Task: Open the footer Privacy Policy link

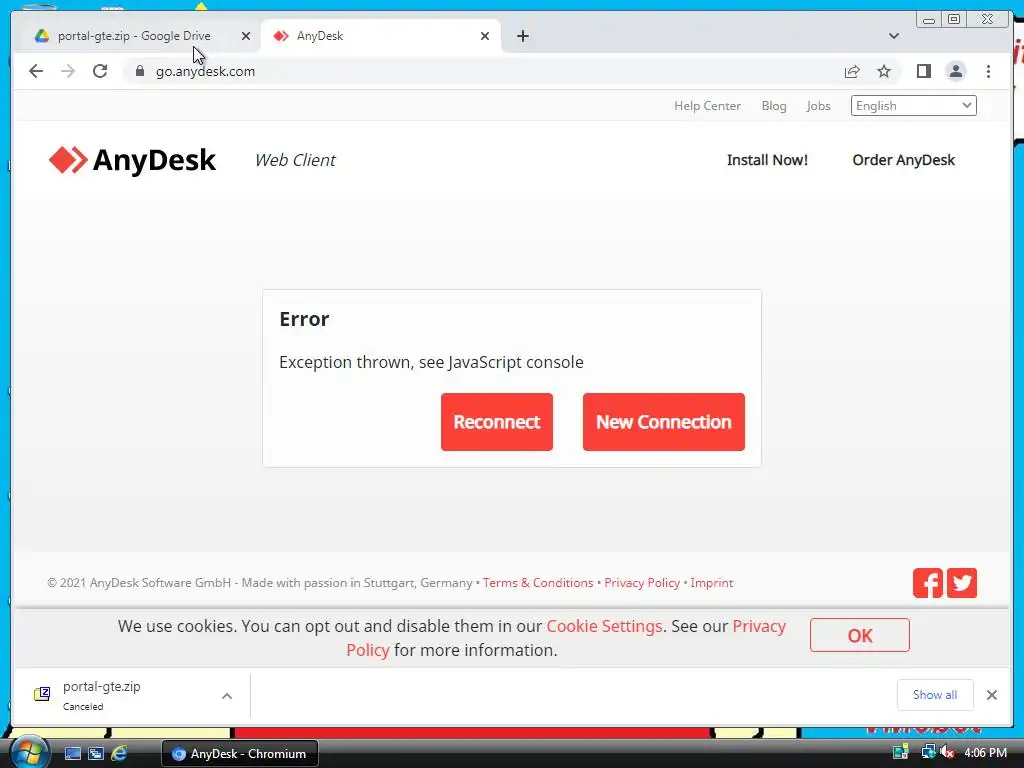Action: point(642,583)
